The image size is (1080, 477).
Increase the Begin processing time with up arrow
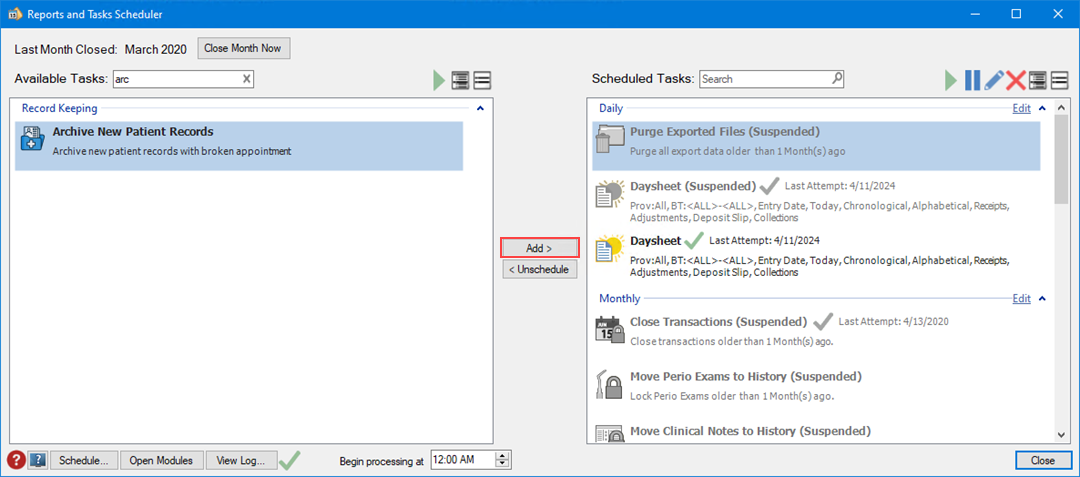pyautogui.click(x=503, y=456)
